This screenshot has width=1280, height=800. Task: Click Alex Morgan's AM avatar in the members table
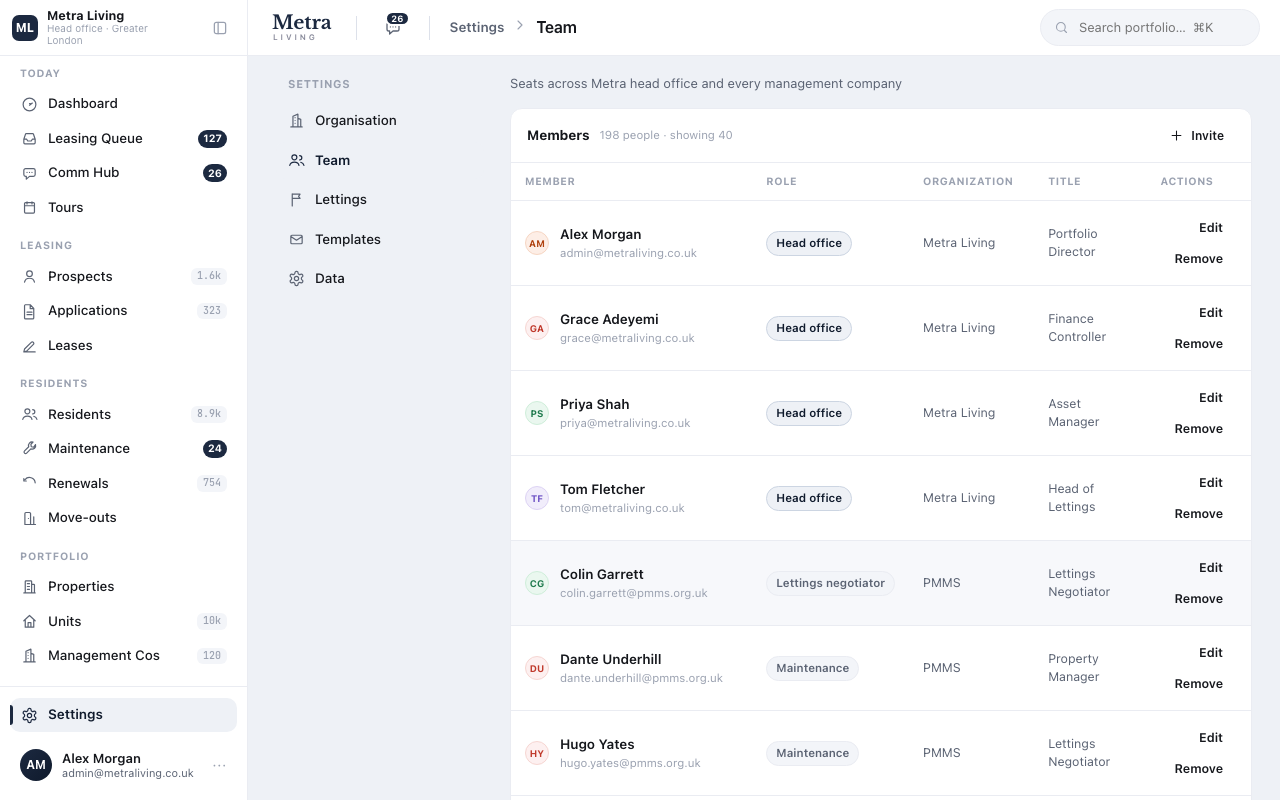(x=537, y=243)
